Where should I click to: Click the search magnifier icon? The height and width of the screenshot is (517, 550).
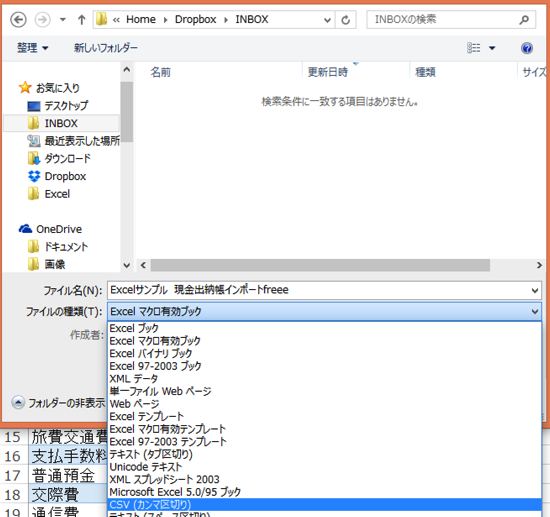(524, 20)
